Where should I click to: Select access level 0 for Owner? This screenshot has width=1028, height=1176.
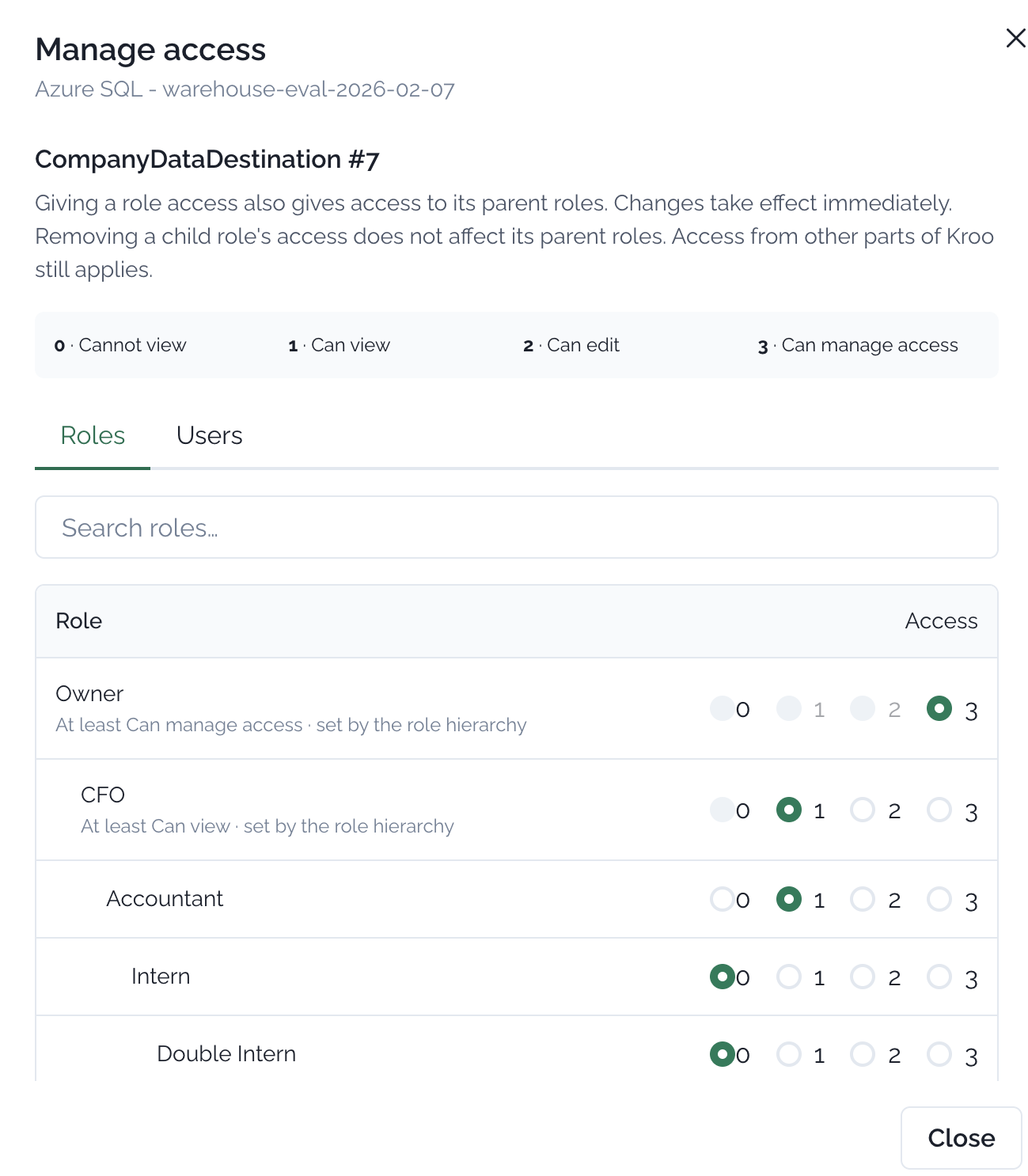click(723, 708)
